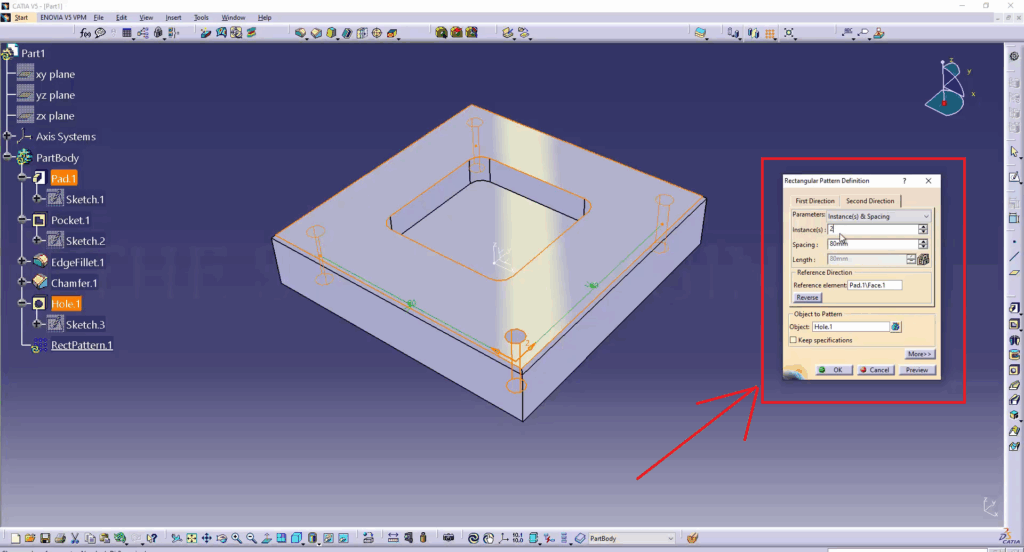Click the Zoom In magnifier icon
This screenshot has width=1024, height=552.
pos(236,538)
